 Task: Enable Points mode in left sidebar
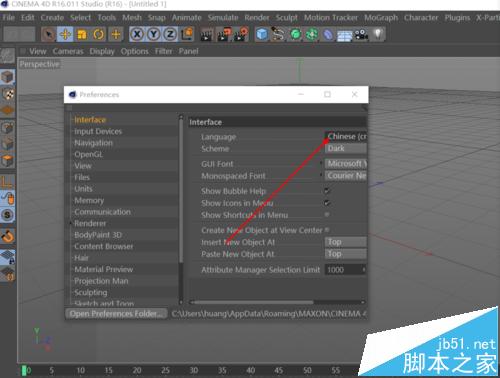pyautogui.click(x=8, y=128)
